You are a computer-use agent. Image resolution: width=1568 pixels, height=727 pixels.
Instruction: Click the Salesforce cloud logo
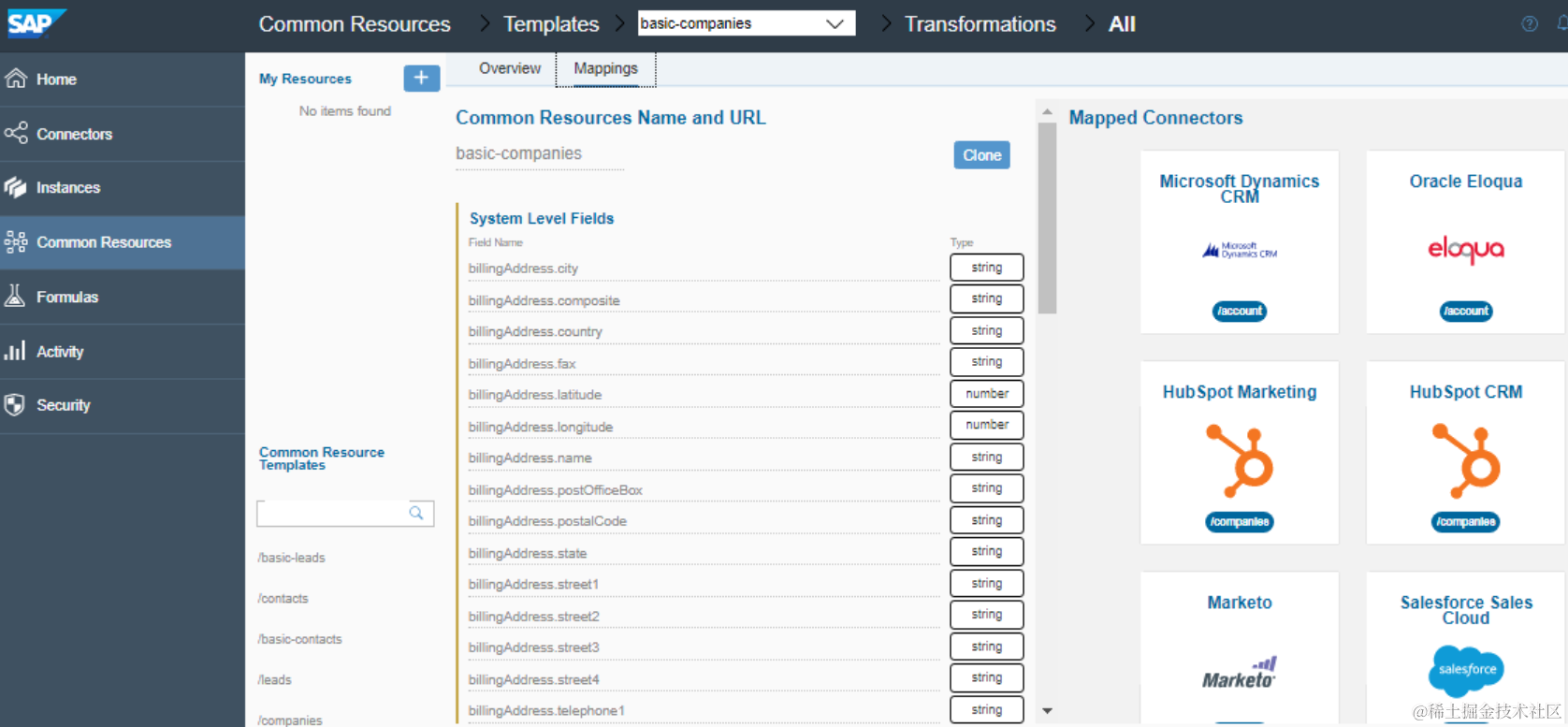pyautogui.click(x=1466, y=670)
